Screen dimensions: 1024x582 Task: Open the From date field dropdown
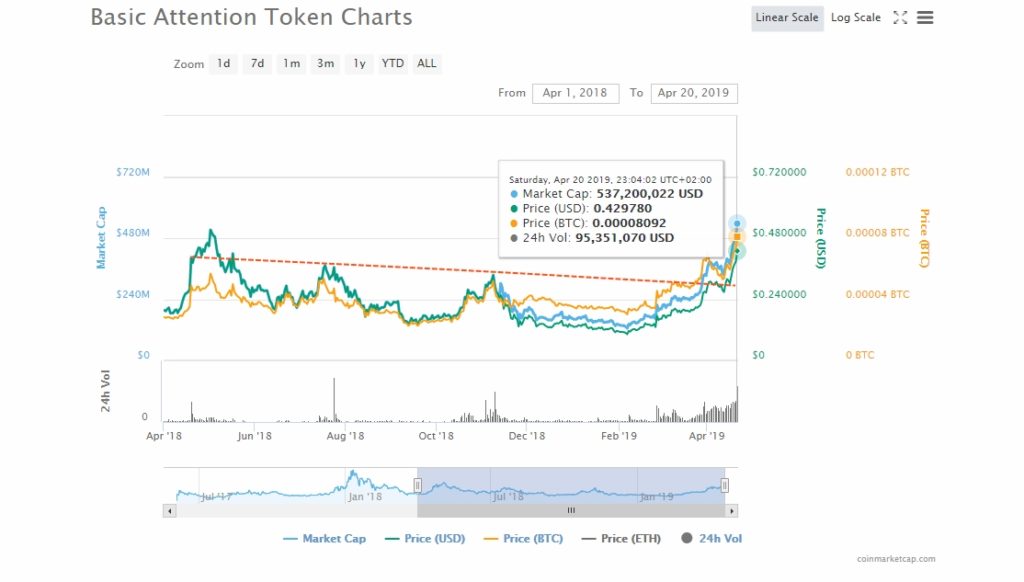575,92
